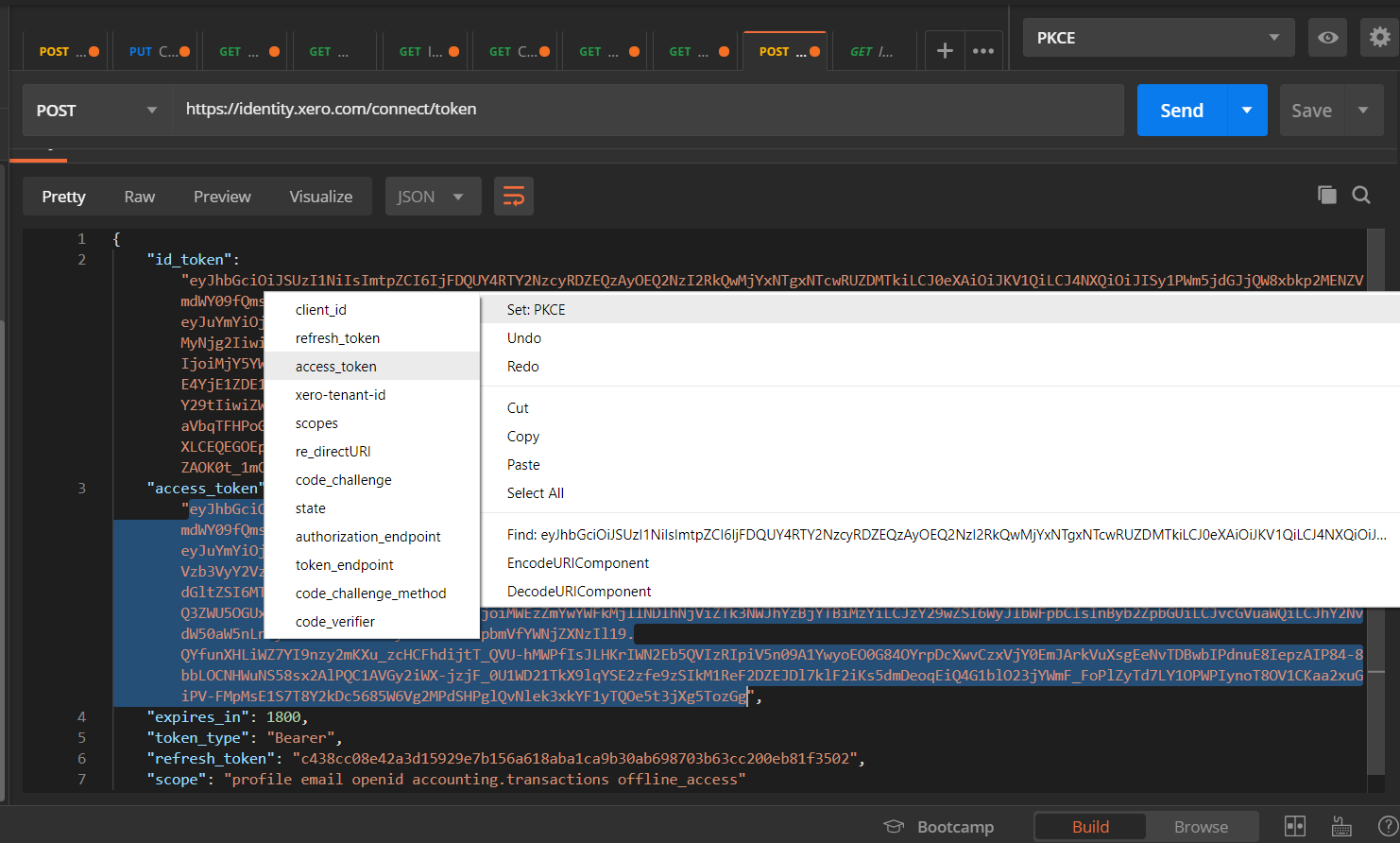Select the Raw response view tab
Screen dimensions: 1400x843
point(139,197)
